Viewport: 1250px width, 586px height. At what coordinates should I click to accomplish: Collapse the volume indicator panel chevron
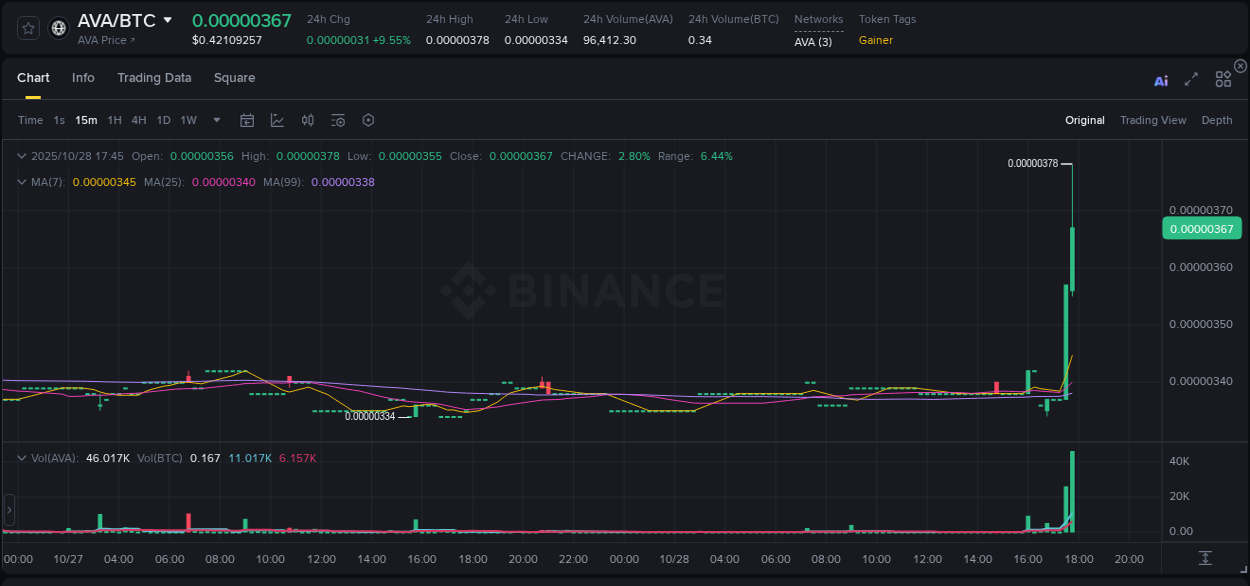pos(21,456)
